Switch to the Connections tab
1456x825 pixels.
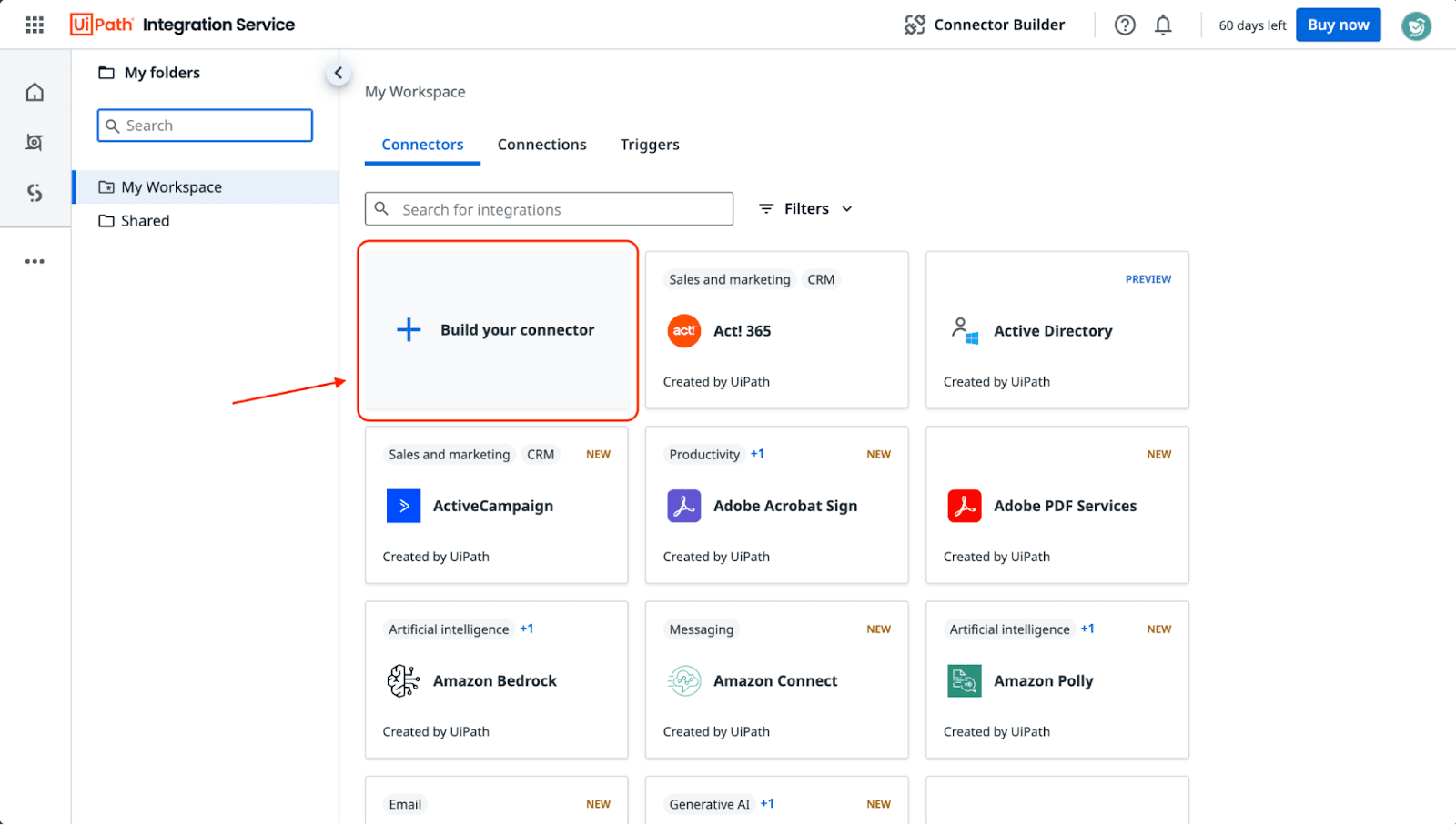coord(541,145)
